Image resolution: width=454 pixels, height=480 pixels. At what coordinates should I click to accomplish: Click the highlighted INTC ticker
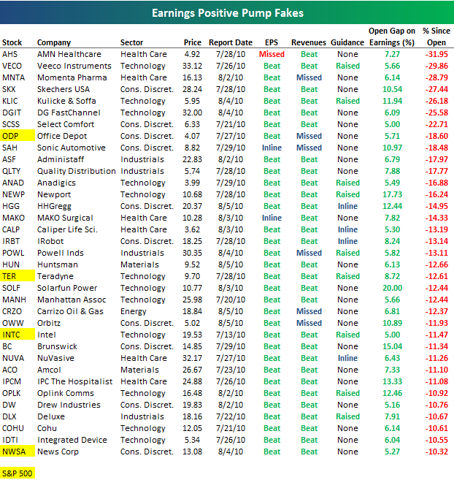click(17, 335)
